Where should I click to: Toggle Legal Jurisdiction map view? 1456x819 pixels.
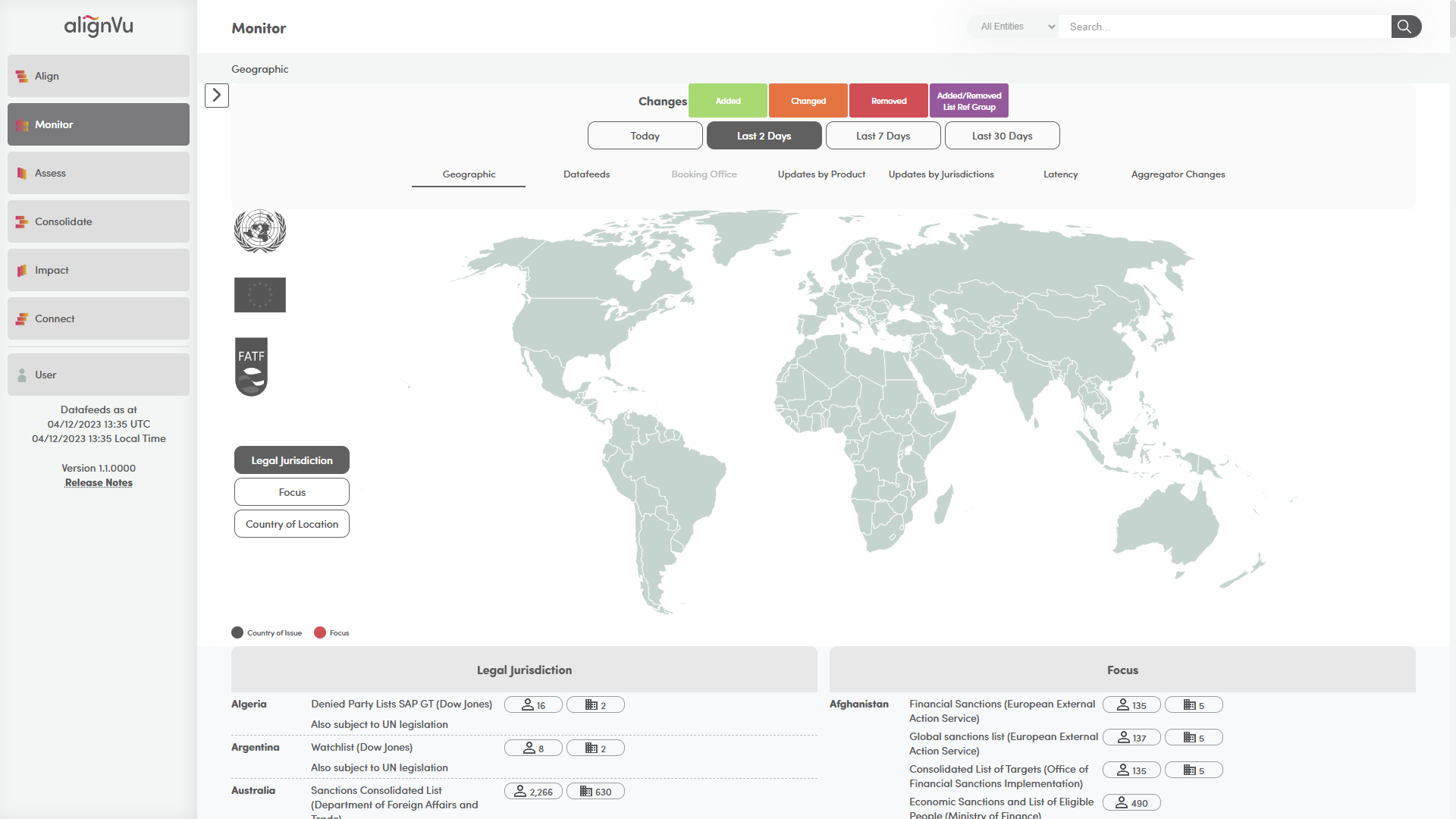click(292, 460)
